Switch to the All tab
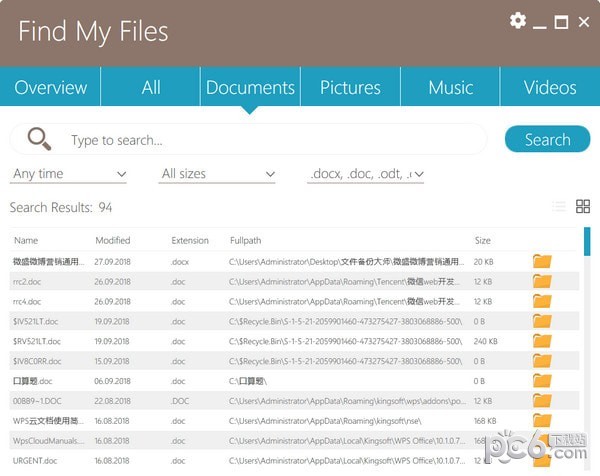The image size is (600, 476). click(150, 87)
